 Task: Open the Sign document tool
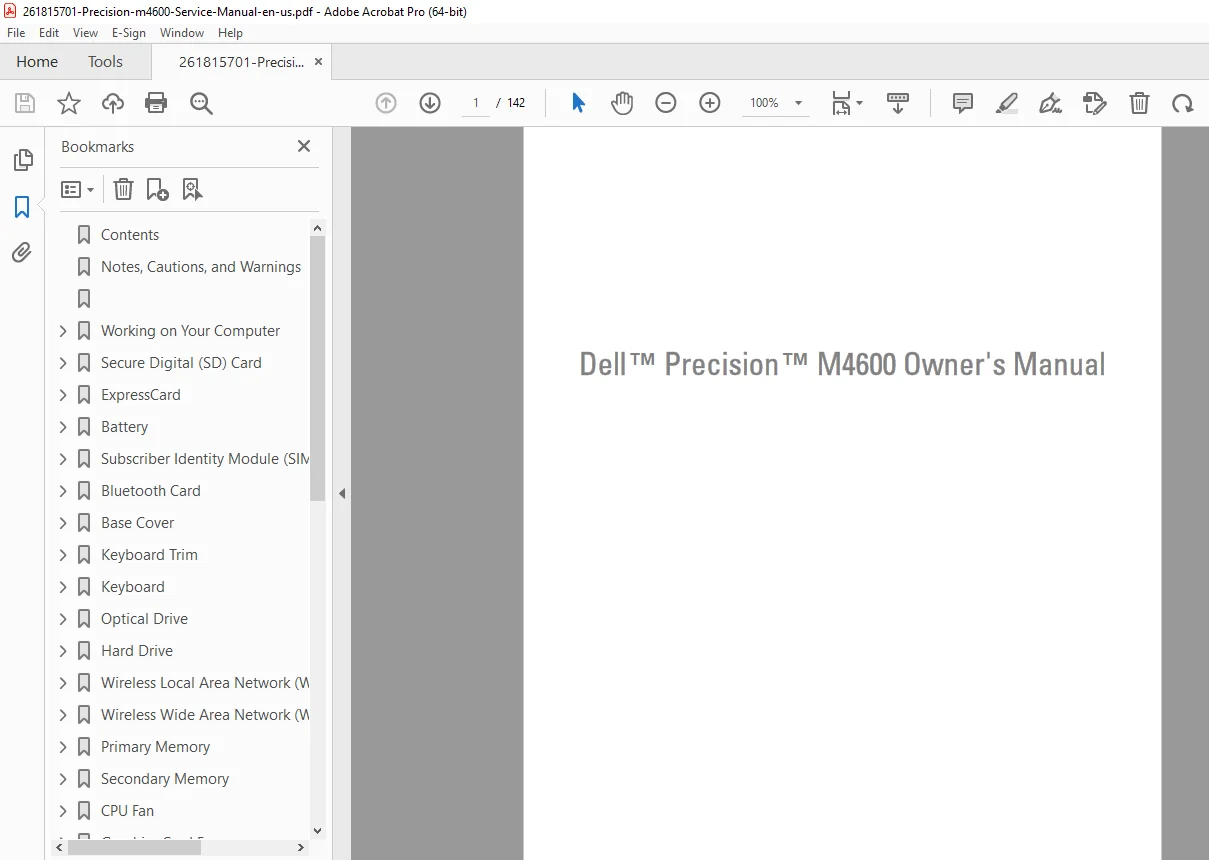point(1051,103)
